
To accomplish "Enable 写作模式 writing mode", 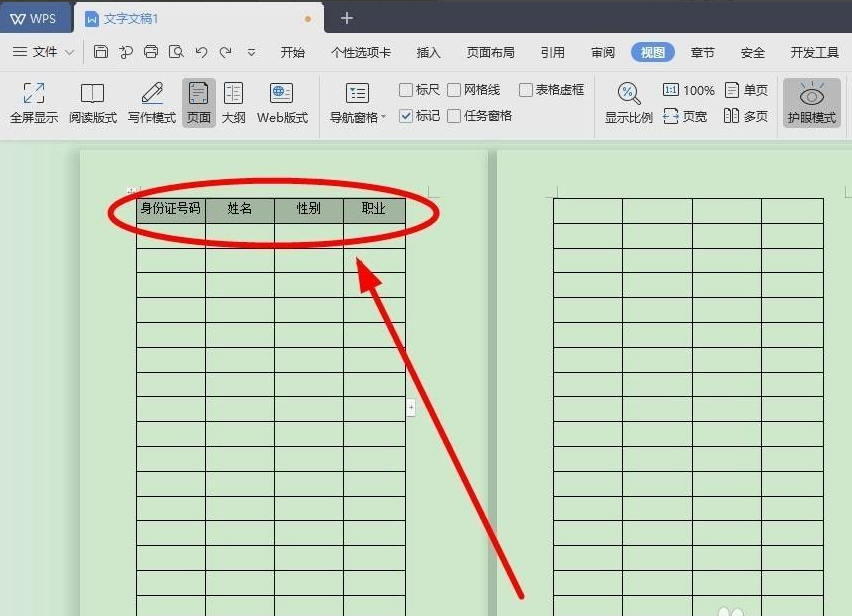I will 151,102.
